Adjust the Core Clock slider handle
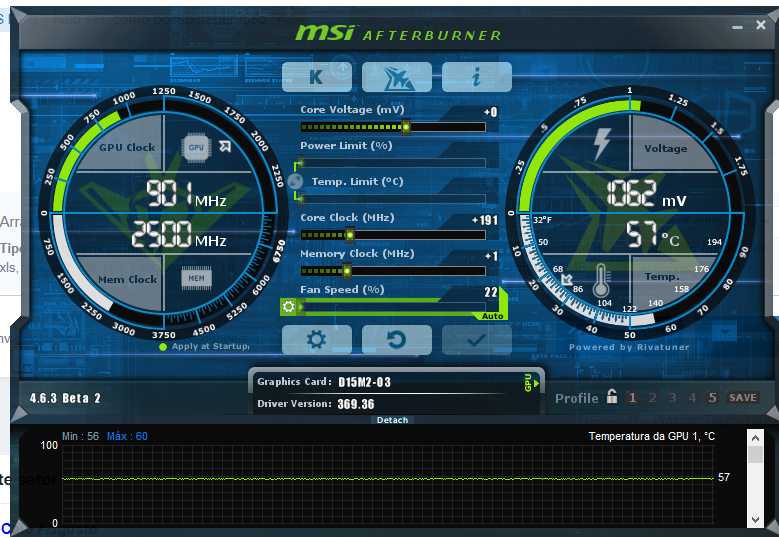The height and width of the screenshot is (537, 779). click(350, 234)
